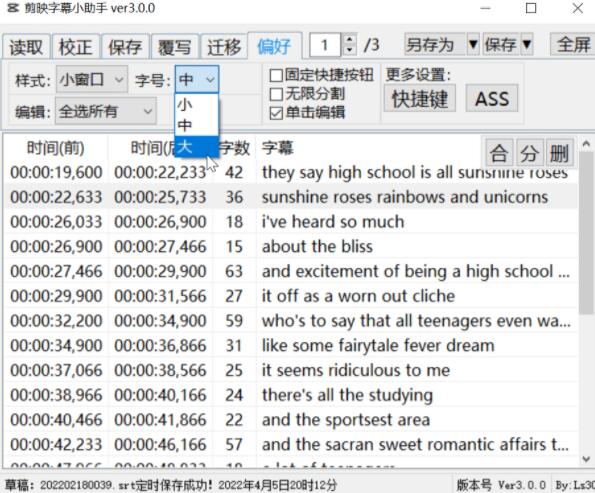Click the 删 delete button
The height and width of the screenshot is (493, 595).
[x=559, y=153]
